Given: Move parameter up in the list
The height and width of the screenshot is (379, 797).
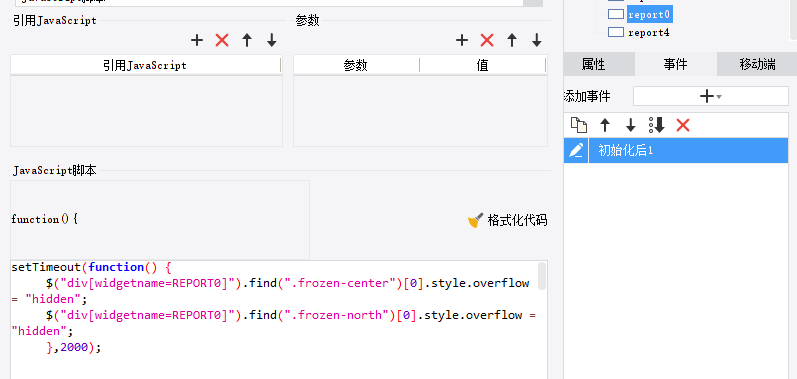Looking at the screenshot, I should (x=512, y=40).
